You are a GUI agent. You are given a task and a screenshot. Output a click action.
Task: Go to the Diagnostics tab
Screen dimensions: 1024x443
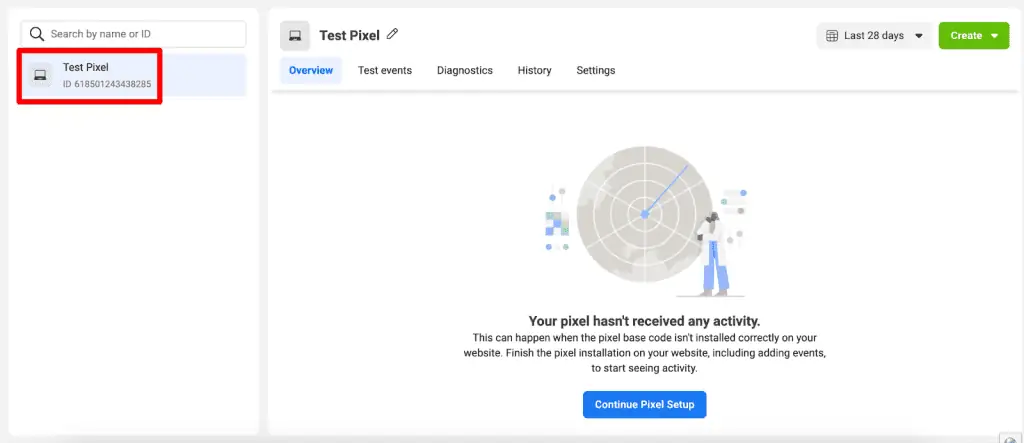(465, 71)
